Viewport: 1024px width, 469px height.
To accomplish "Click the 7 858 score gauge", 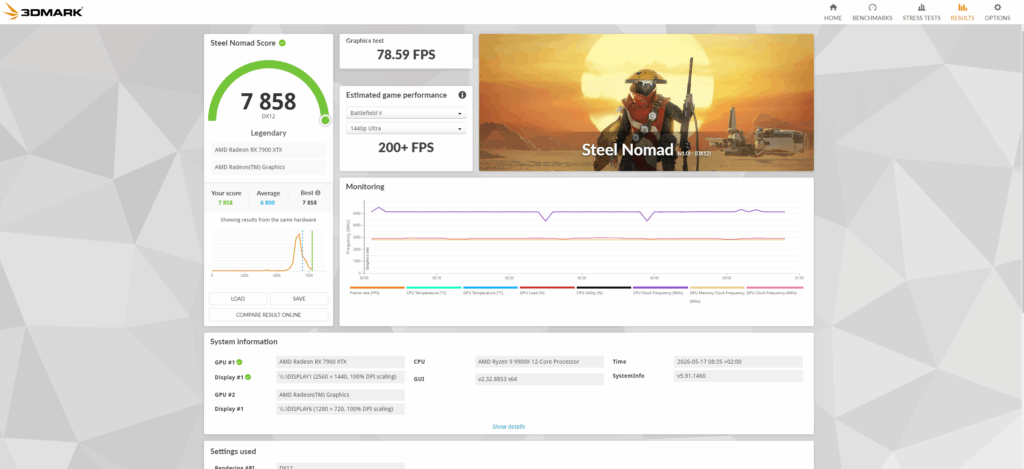I will click(268, 91).
